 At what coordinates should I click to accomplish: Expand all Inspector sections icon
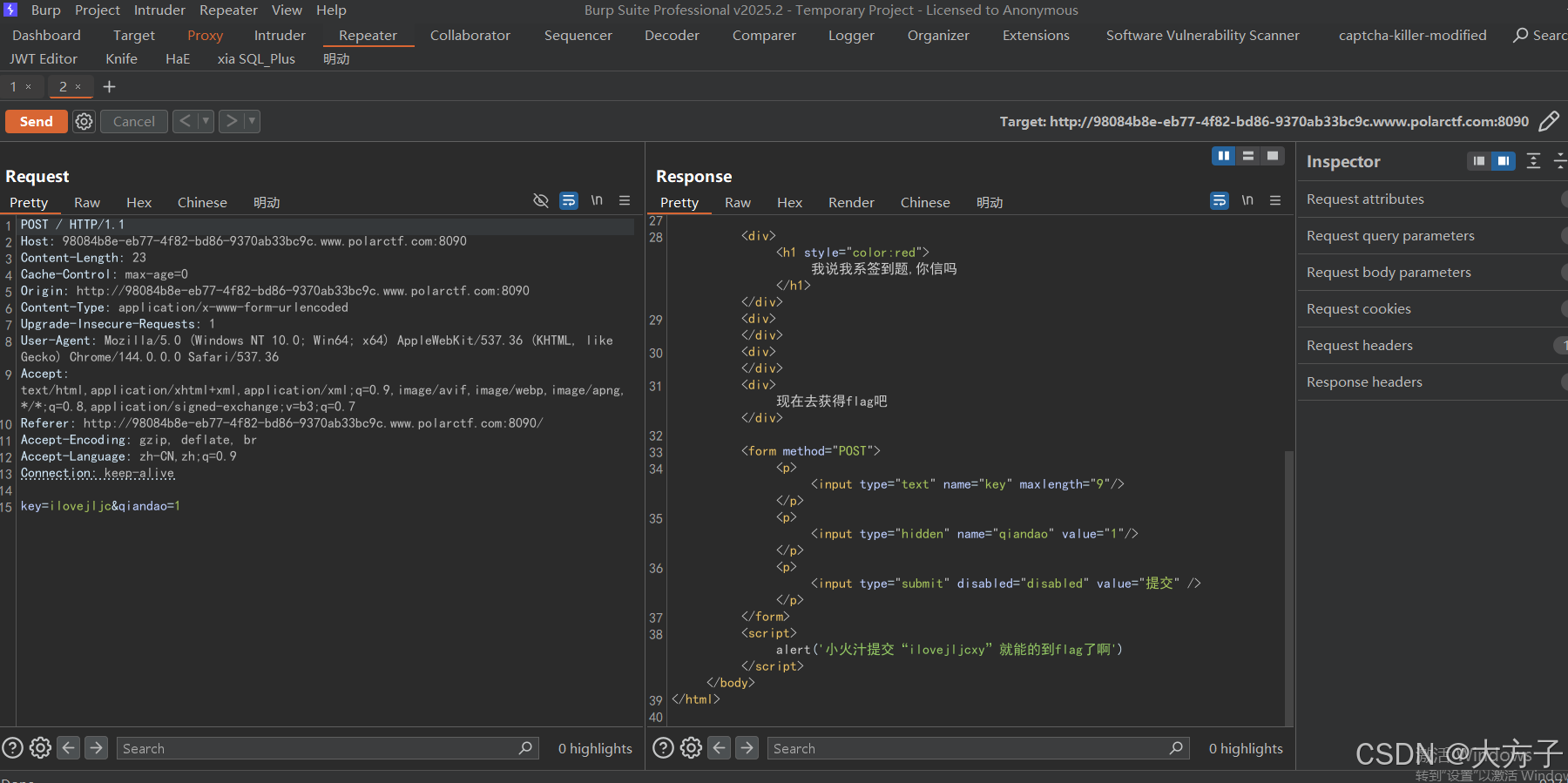(1534, 161)
